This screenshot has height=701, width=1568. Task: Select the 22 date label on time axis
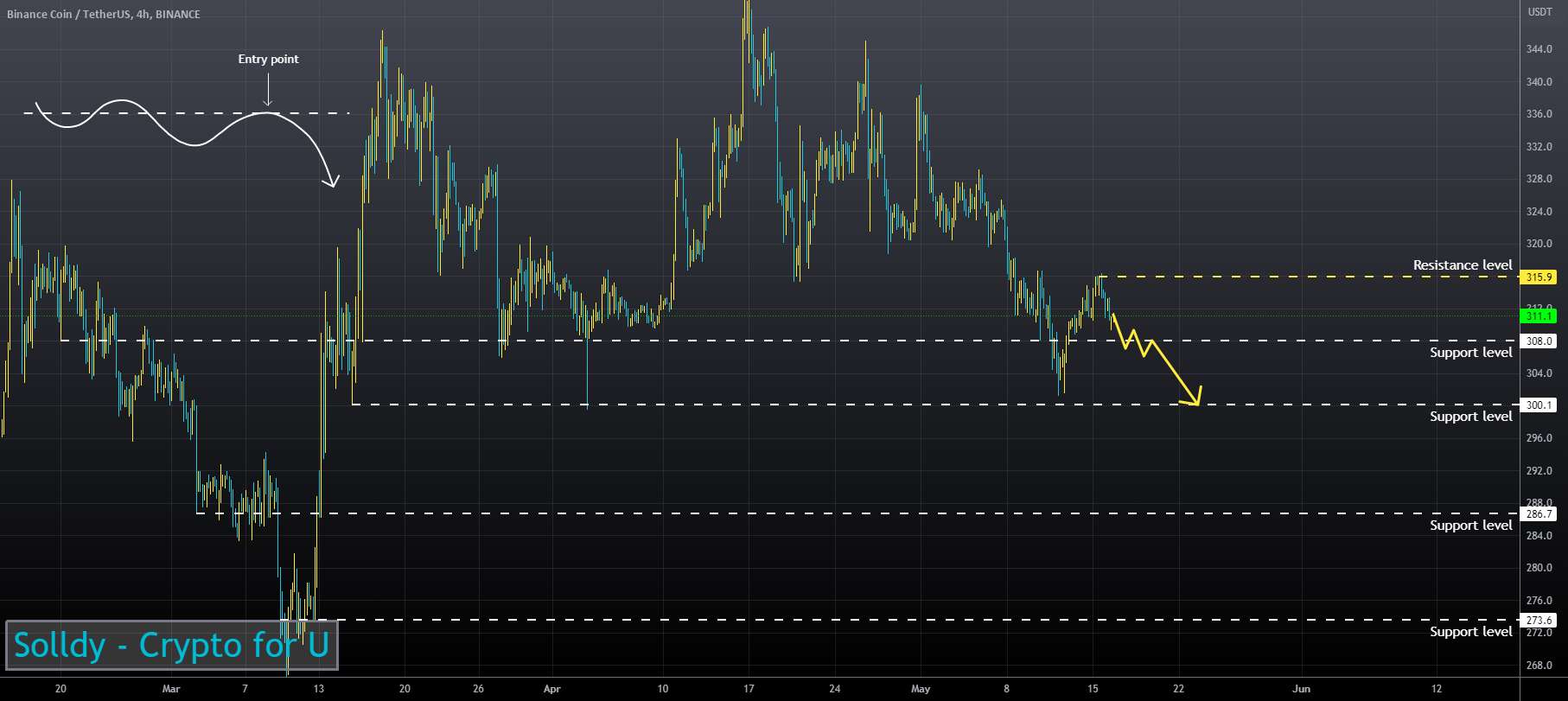coord(1178,689)
